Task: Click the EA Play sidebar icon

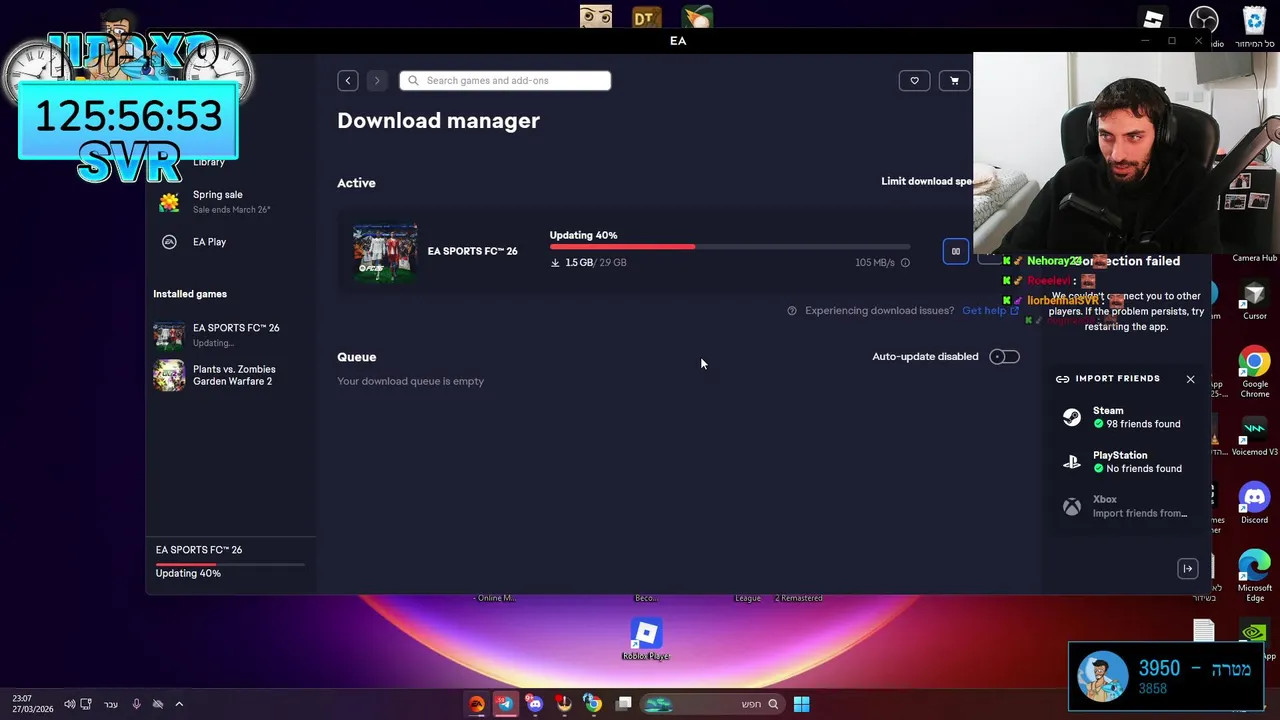Action: [170, 242]
